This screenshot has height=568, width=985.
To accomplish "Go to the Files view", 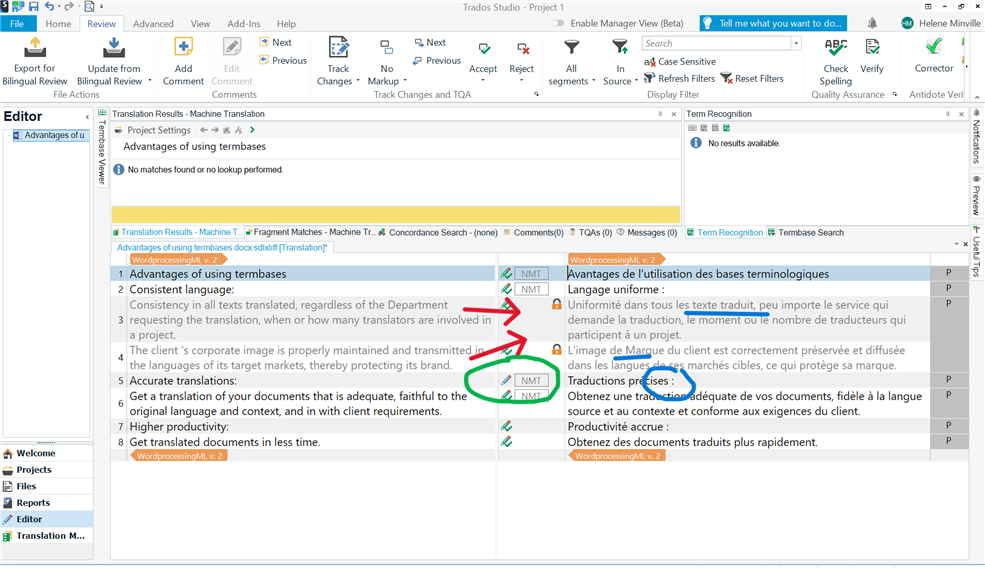I will [x=26, y=486].
